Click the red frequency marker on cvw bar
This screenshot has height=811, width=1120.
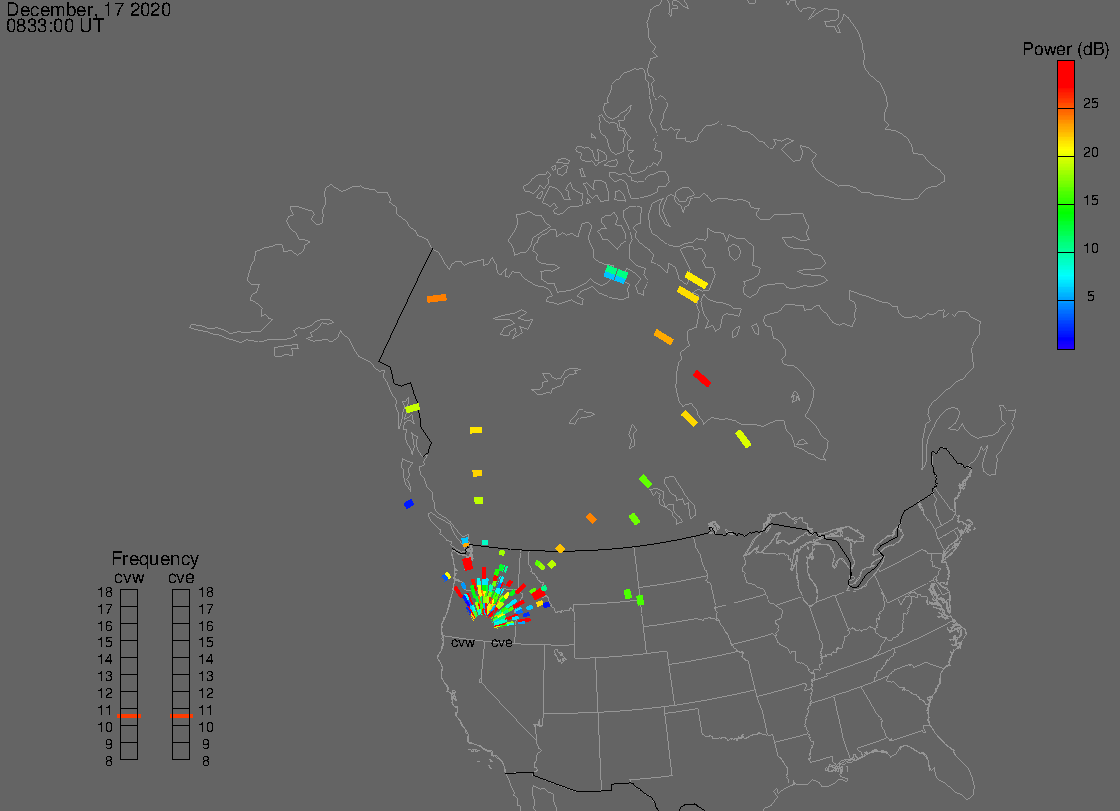(x=129, y=715)
